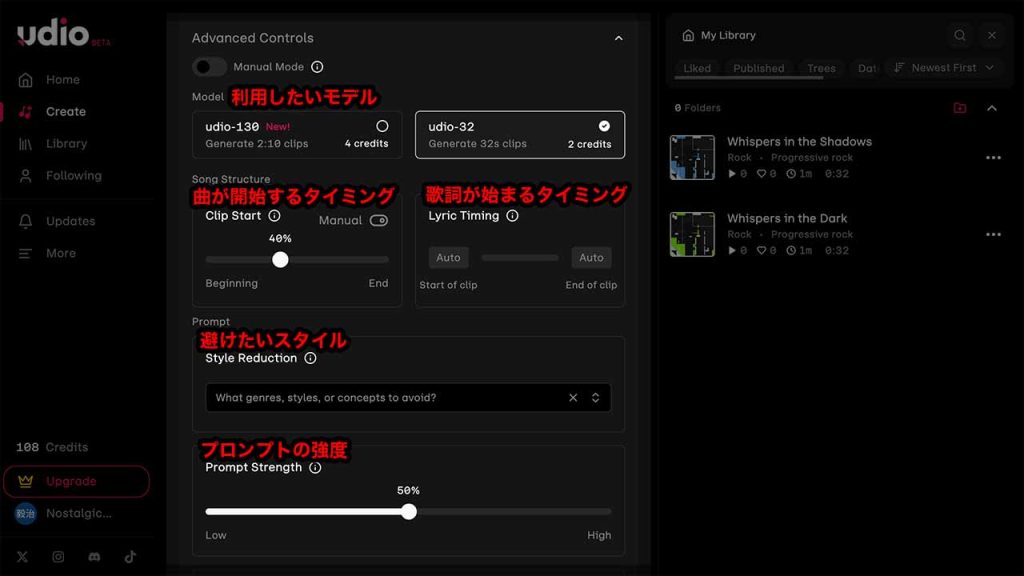Click the 108 Credits counter
The image size is (1024, 576).
pyautogui.click(x=52, y=447)
